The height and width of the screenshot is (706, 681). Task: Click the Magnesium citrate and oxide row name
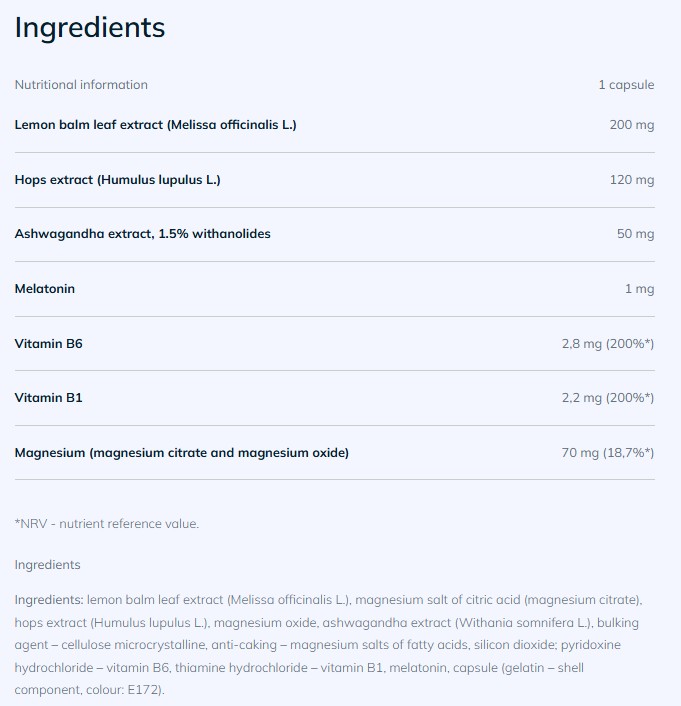point(181,453)
